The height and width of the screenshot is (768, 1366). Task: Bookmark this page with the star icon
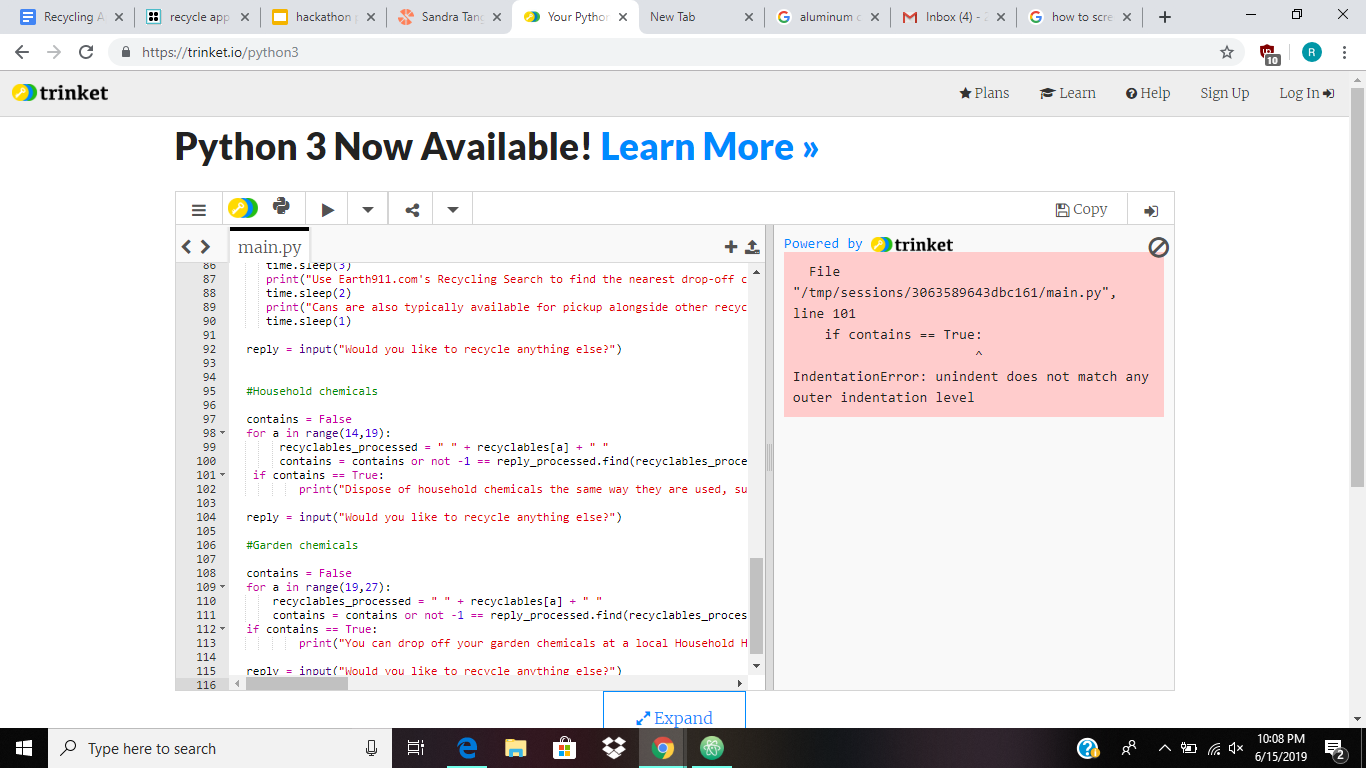[x=1227, y=52]
